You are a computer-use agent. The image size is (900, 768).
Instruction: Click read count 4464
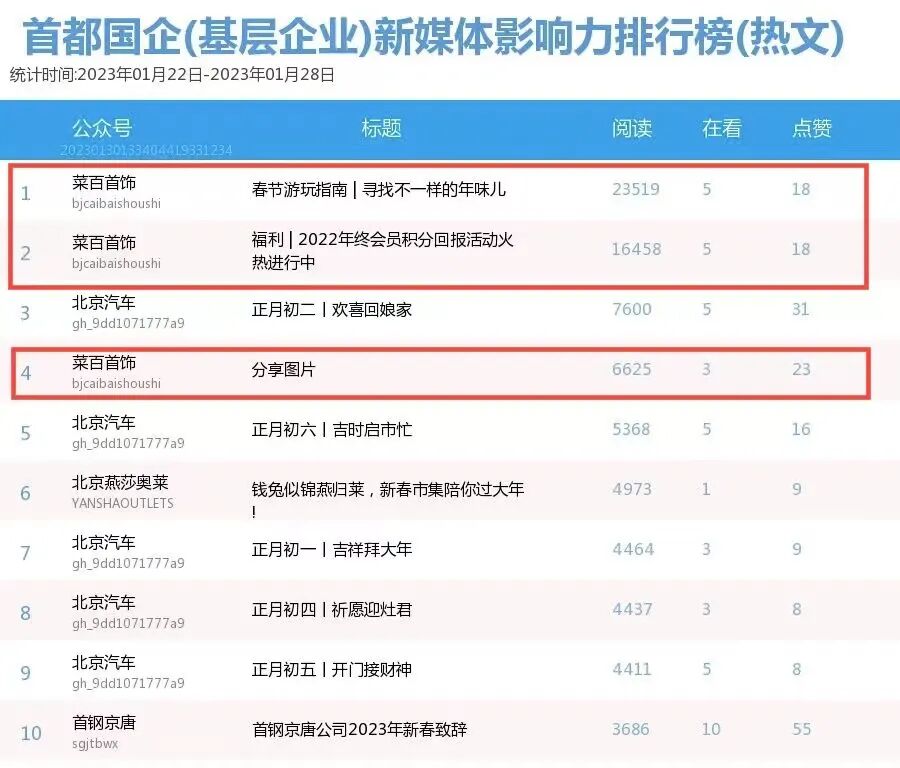coord(633,549)
